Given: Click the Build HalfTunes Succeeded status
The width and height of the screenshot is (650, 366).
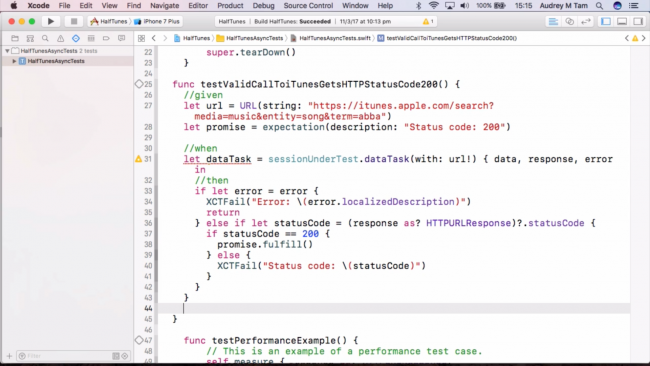Looking at the screenshot, I should (x=293, y=21).
